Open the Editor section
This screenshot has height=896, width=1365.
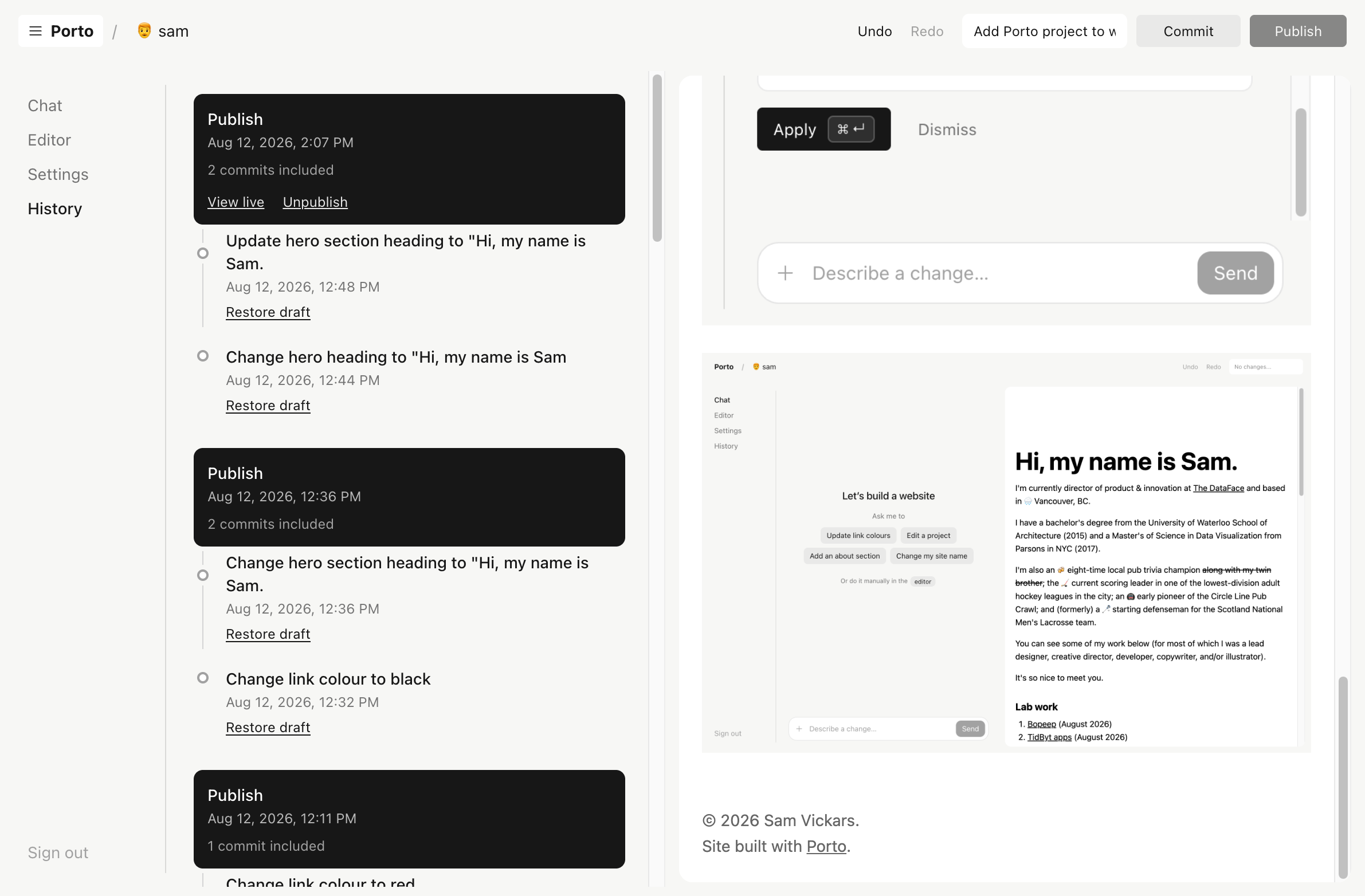point(49,140)
